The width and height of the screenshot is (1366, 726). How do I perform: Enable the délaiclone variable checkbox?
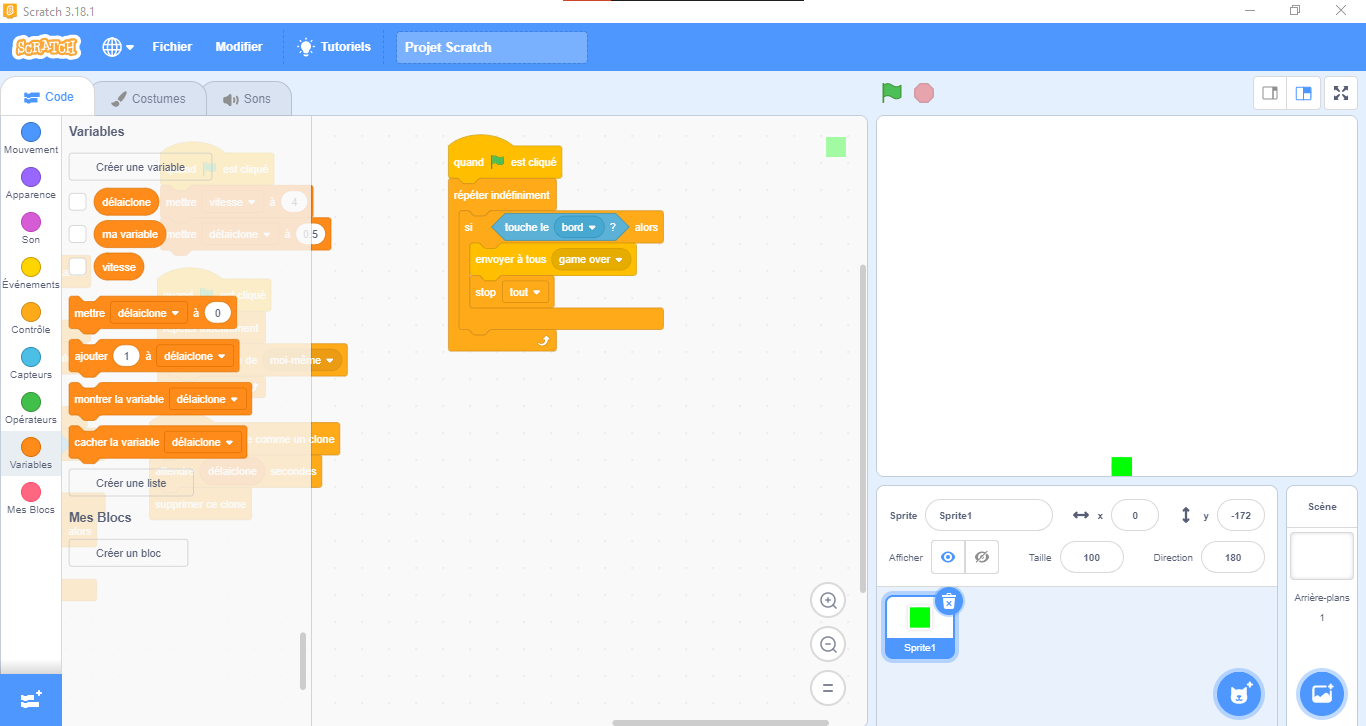[x=78, y=202]
